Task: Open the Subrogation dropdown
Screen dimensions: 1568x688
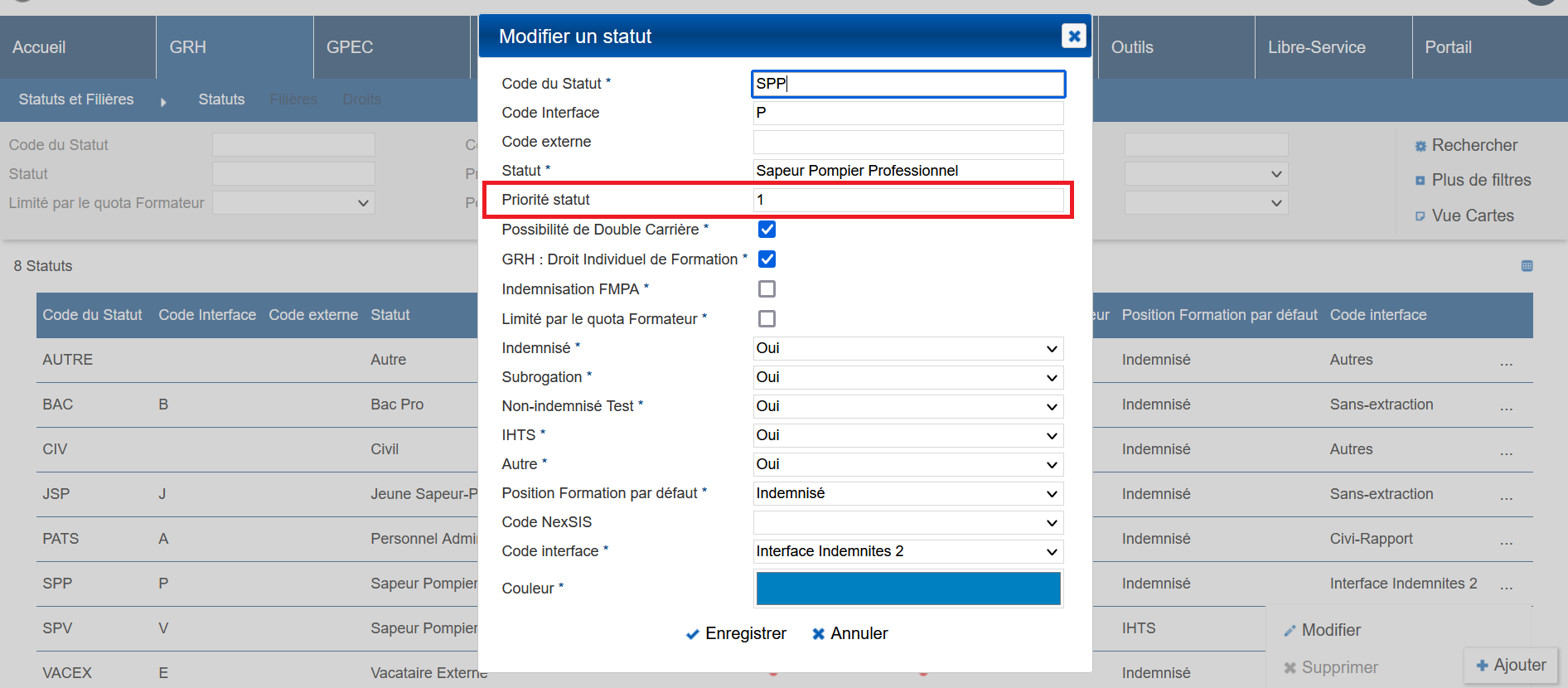Action: [x=907, y=377]
